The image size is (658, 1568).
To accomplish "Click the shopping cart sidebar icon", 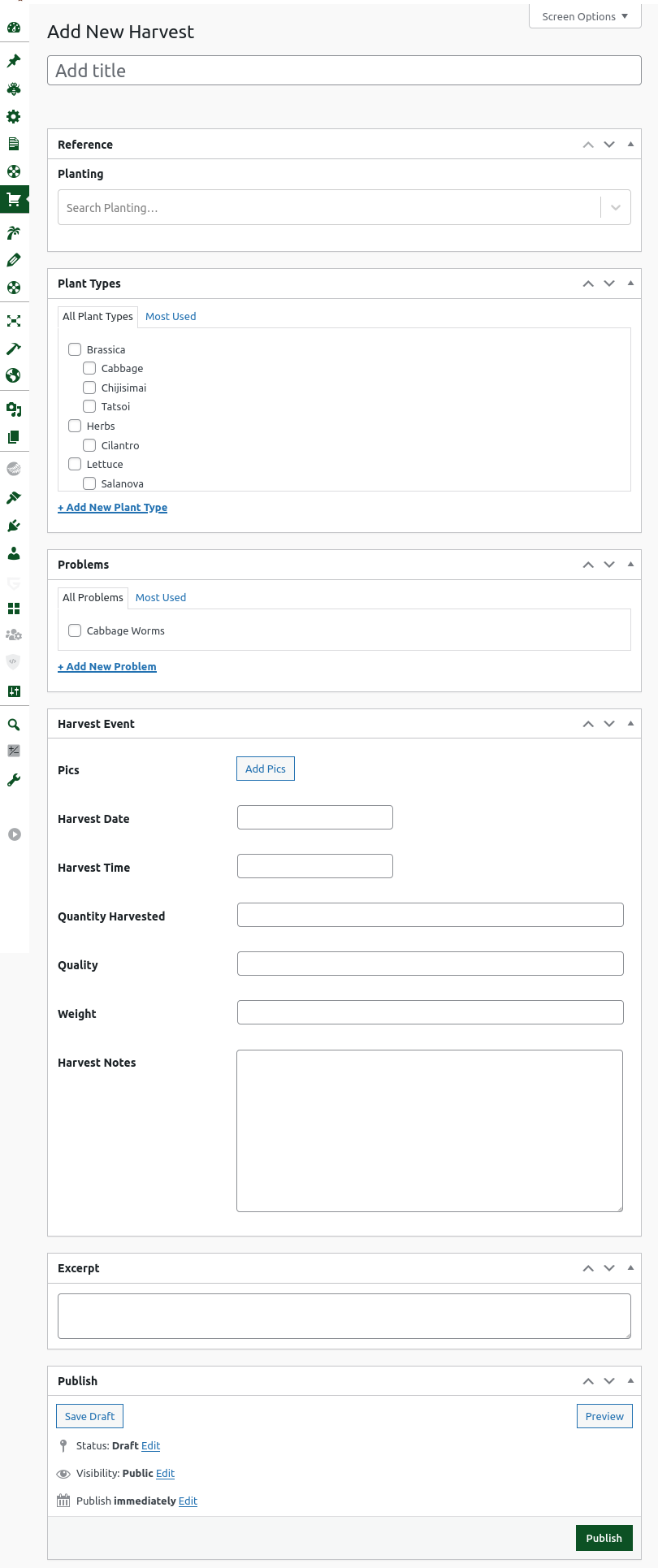I will click(x=14, y=199).
